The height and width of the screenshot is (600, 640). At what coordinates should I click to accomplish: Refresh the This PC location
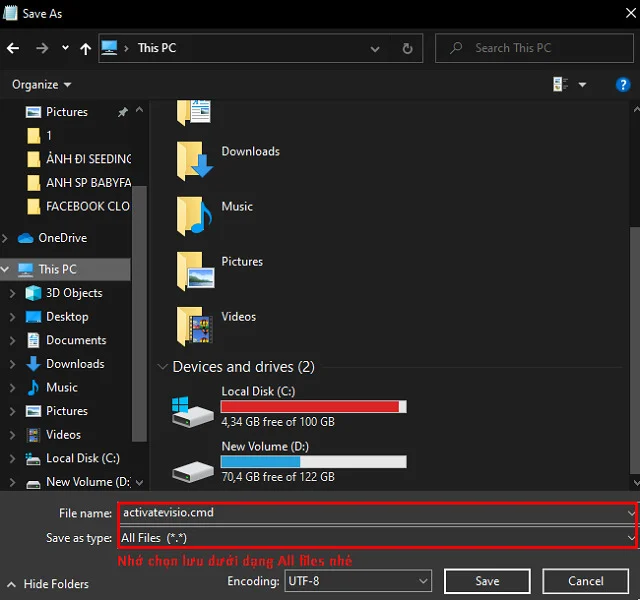(x=407, y=49)
